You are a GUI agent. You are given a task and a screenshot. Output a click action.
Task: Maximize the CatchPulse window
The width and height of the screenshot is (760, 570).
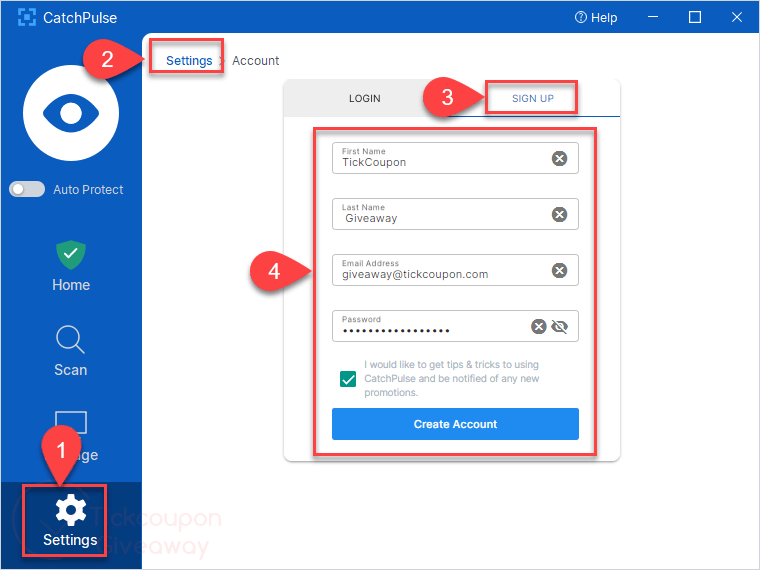695,17
